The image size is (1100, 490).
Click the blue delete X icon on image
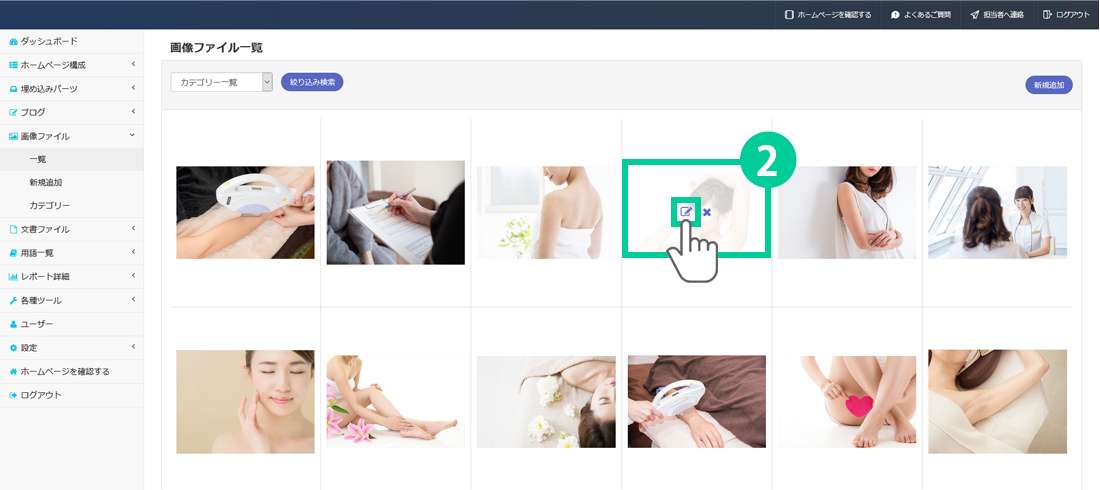706,212
